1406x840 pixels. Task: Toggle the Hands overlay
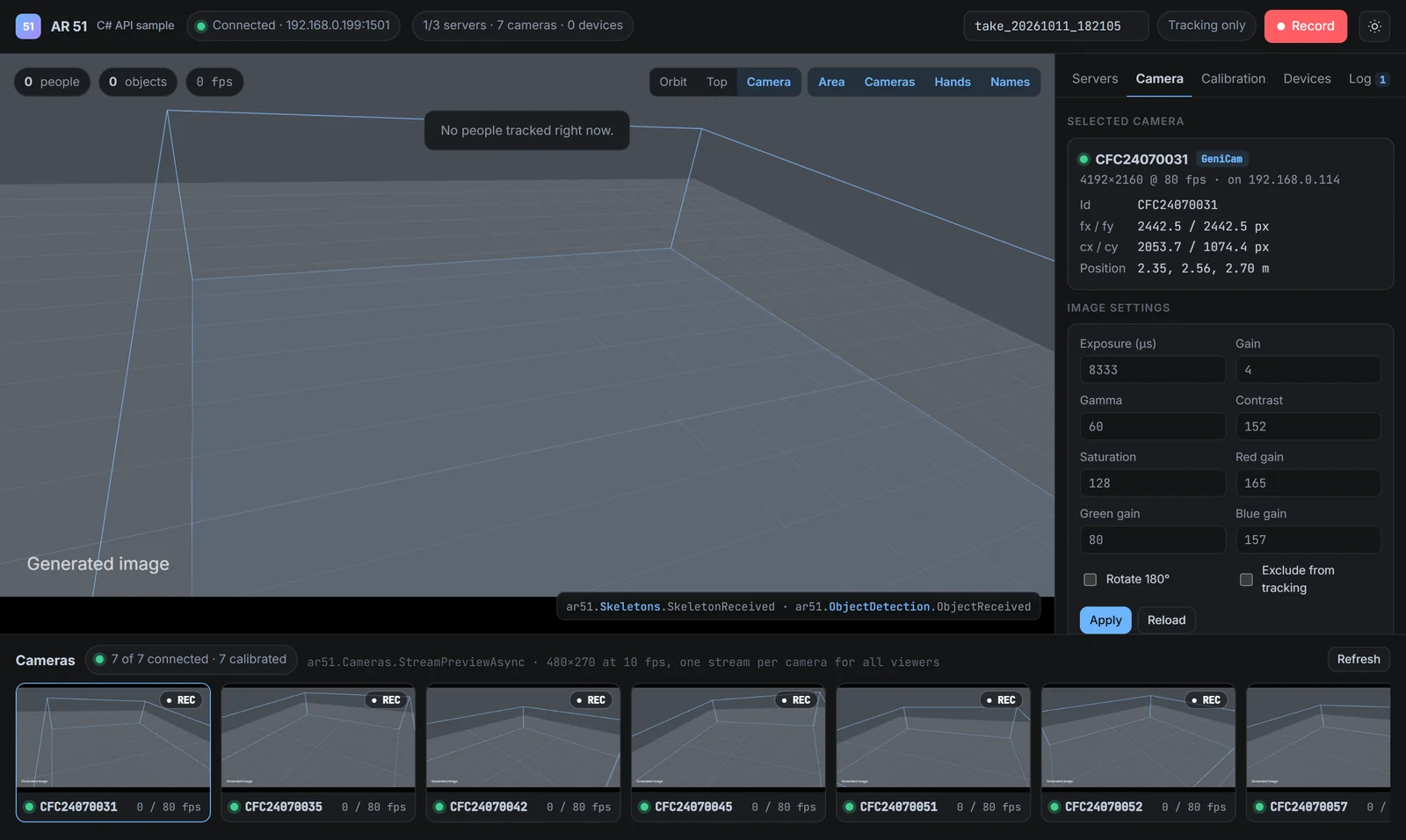pos(953,82)
